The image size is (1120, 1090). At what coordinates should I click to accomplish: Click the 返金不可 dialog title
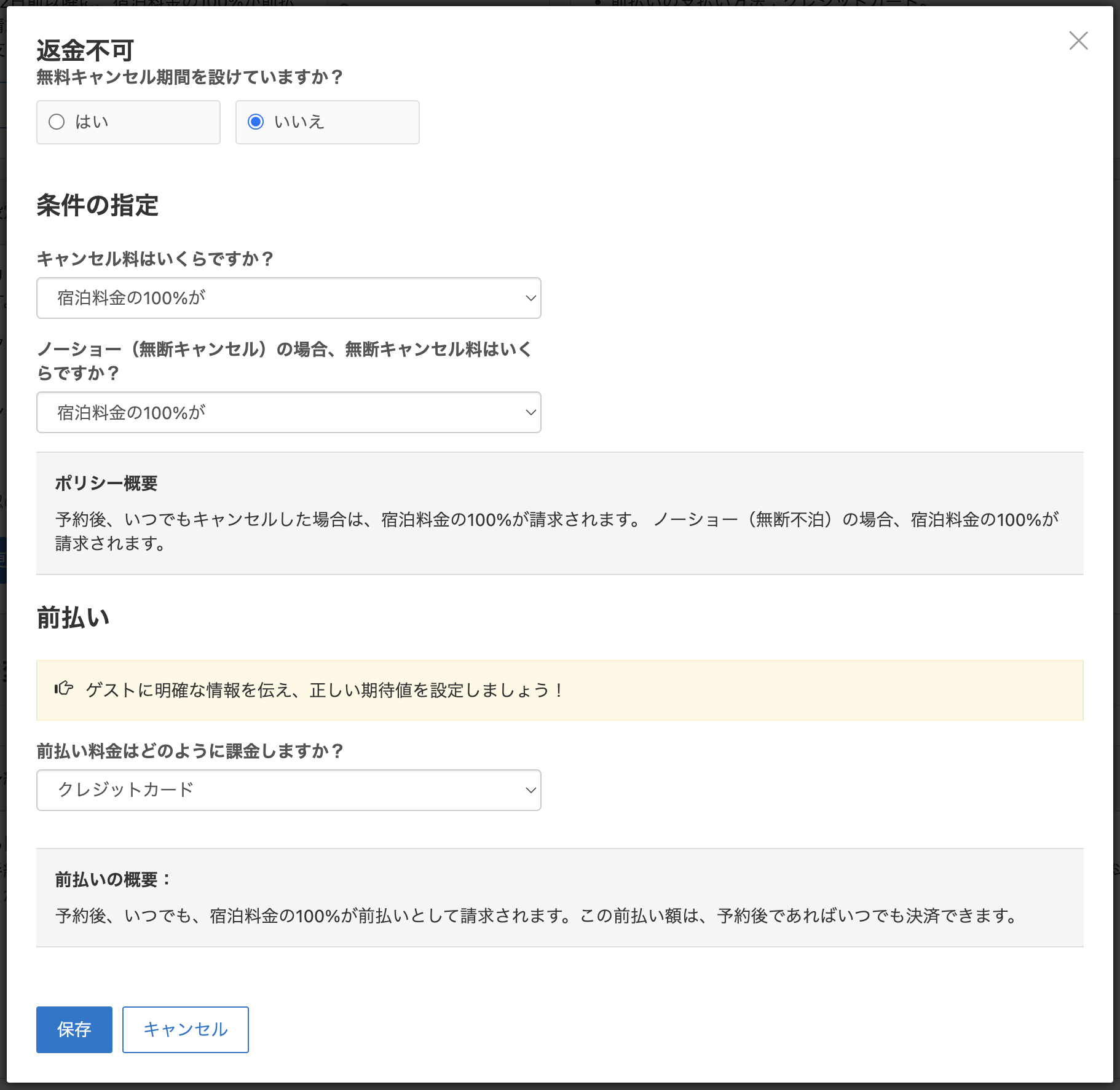pos(85,50)
